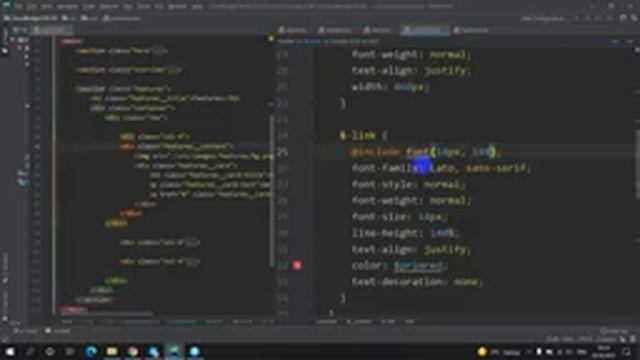Launch Microsoft Edge from the taskbar
The image size is (640, 360).
(91, 351)
